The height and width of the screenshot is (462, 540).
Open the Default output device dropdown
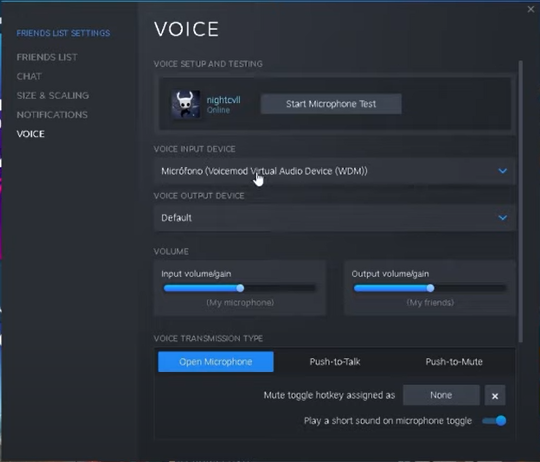(334, 218)
